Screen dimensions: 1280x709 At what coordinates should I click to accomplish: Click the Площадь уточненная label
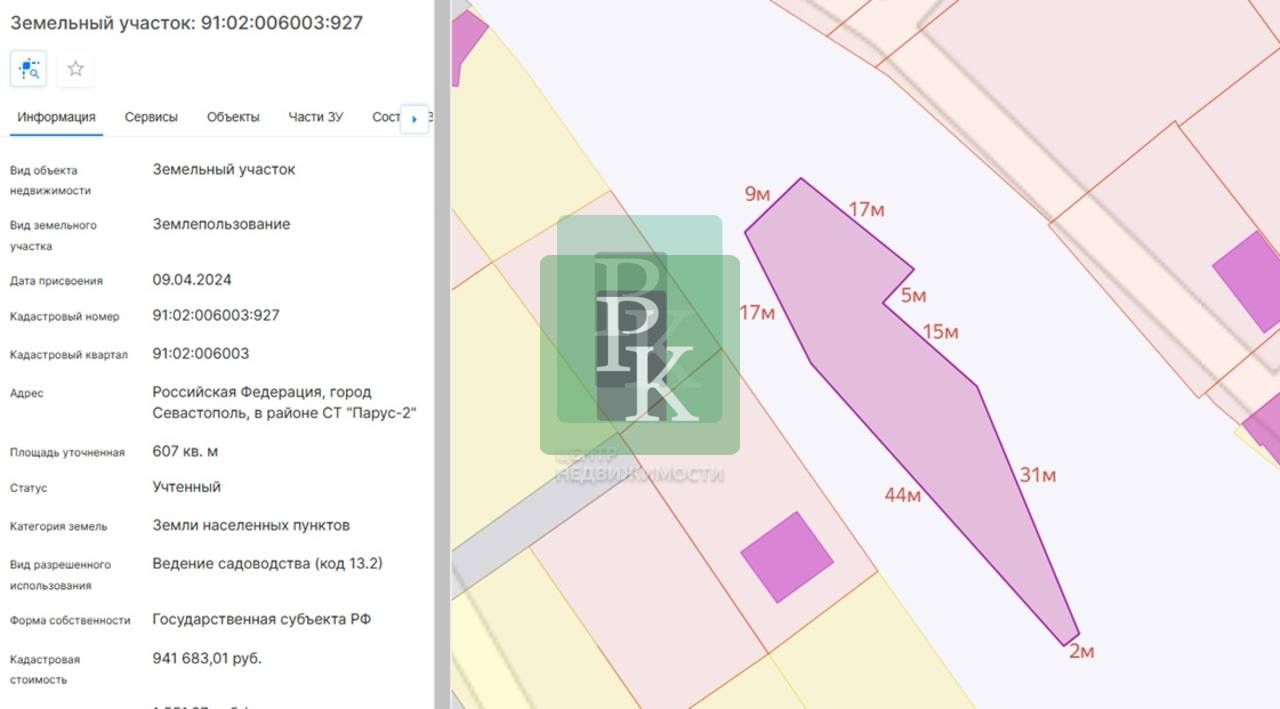67,452
